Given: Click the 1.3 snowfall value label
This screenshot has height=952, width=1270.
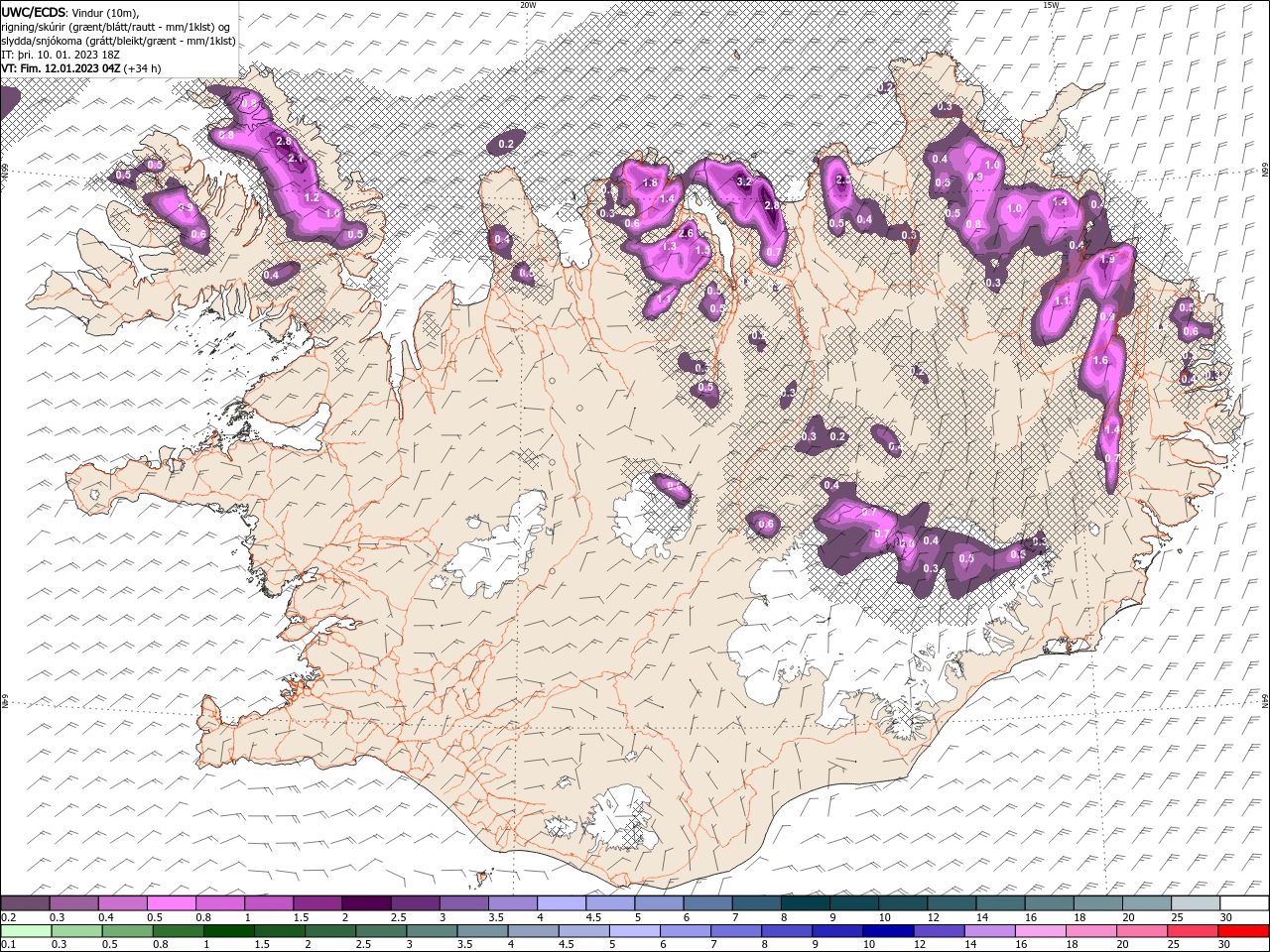Looking at the screenshot, I should (670, 247).
